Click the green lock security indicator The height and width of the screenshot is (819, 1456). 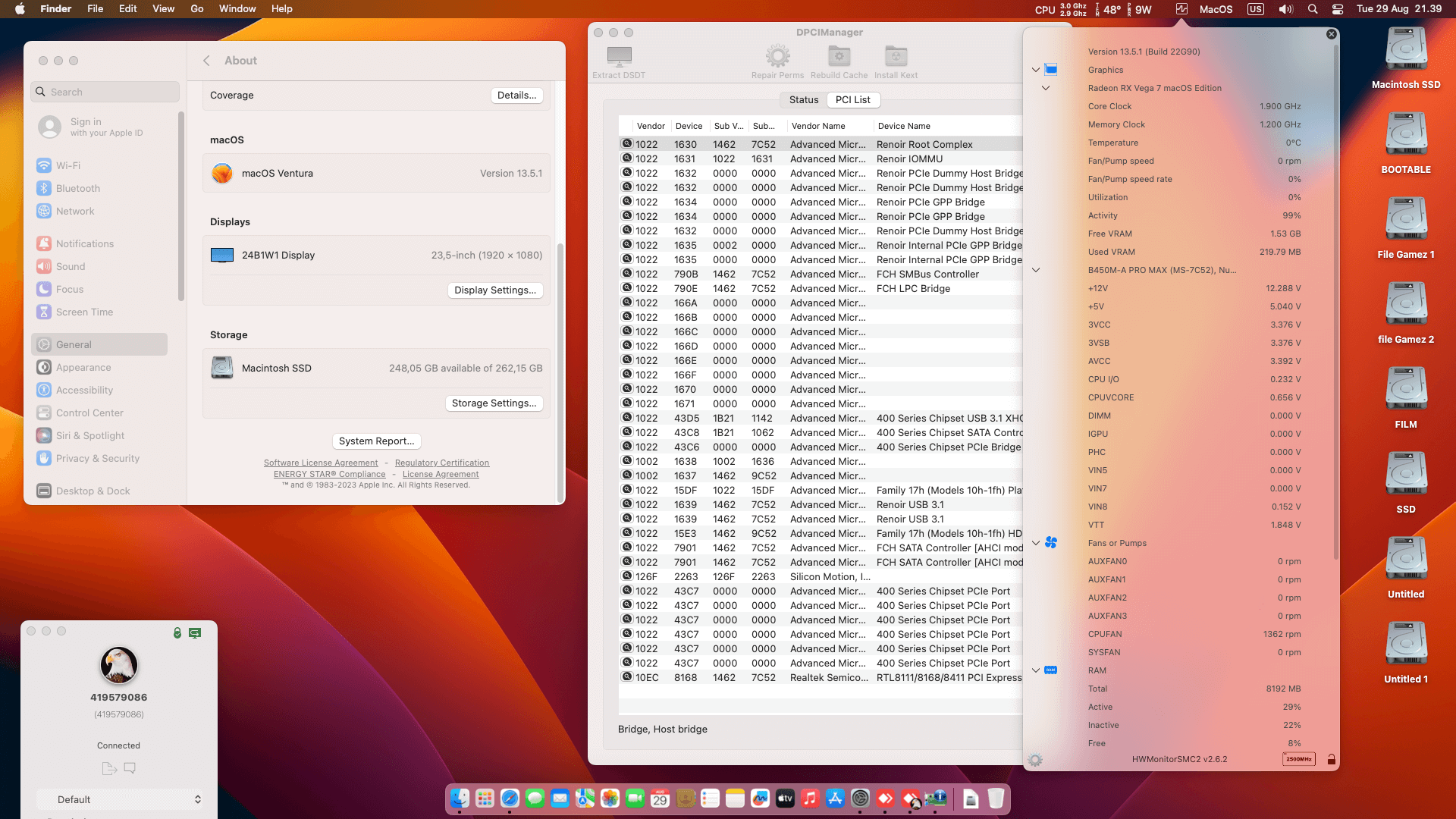point(177,632)
